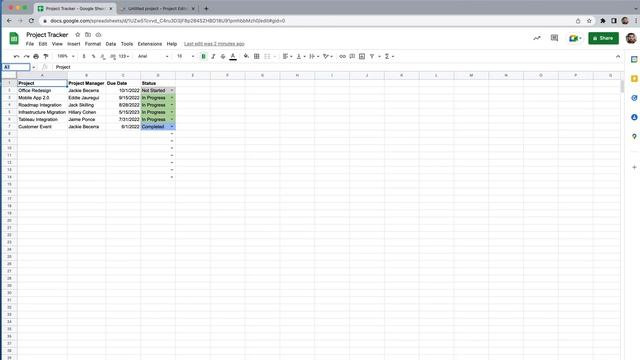This screenshot has width=640, height=360.
Task: Open the Google account avatar
Action: (x=631, y=38)
